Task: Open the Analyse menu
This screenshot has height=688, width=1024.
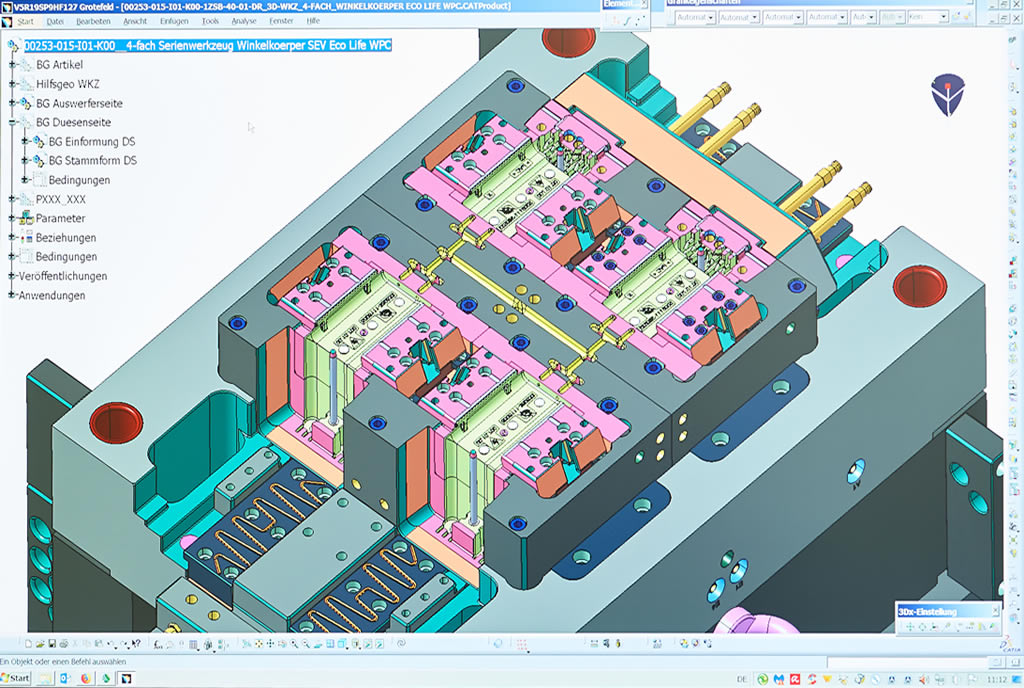Action: 244,21
